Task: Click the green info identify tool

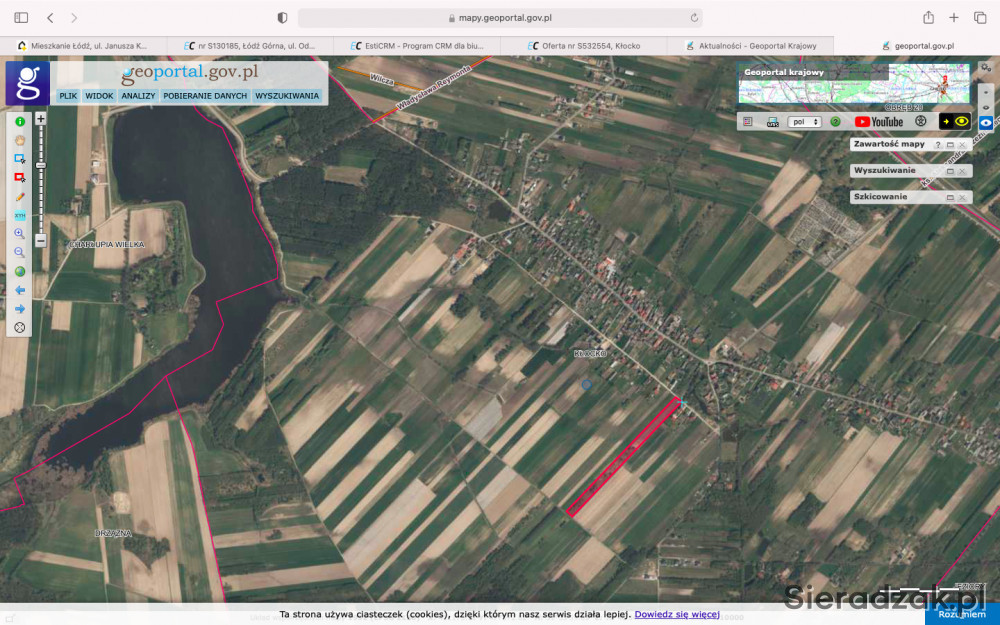Action: pyautogui.click(x=19, y=121)
